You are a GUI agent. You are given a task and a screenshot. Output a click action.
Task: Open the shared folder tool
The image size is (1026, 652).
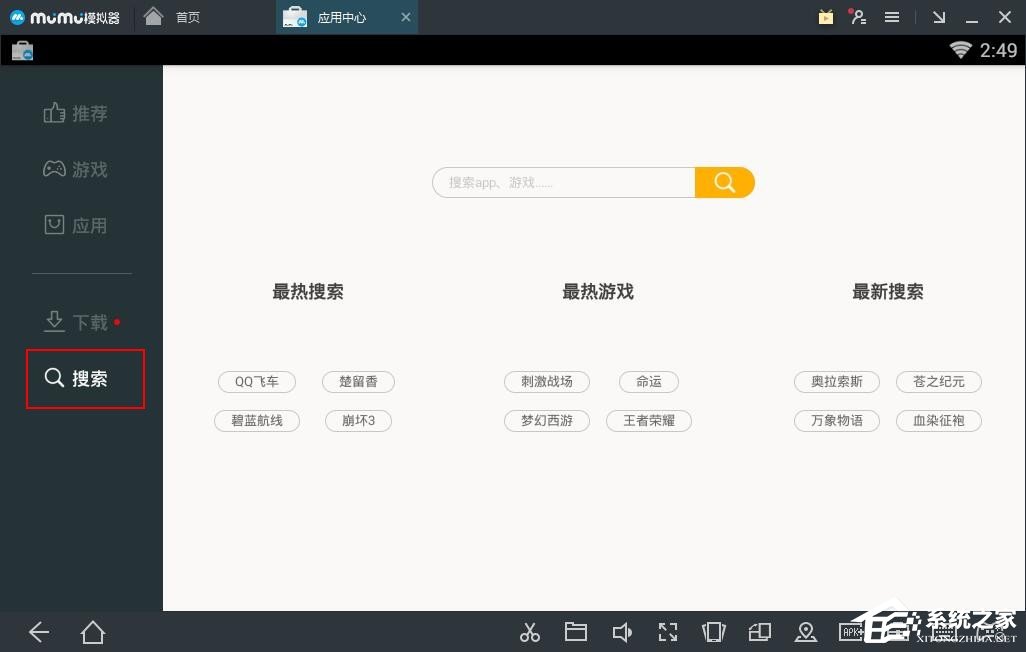pyautogui.click(x=576, y=632)
